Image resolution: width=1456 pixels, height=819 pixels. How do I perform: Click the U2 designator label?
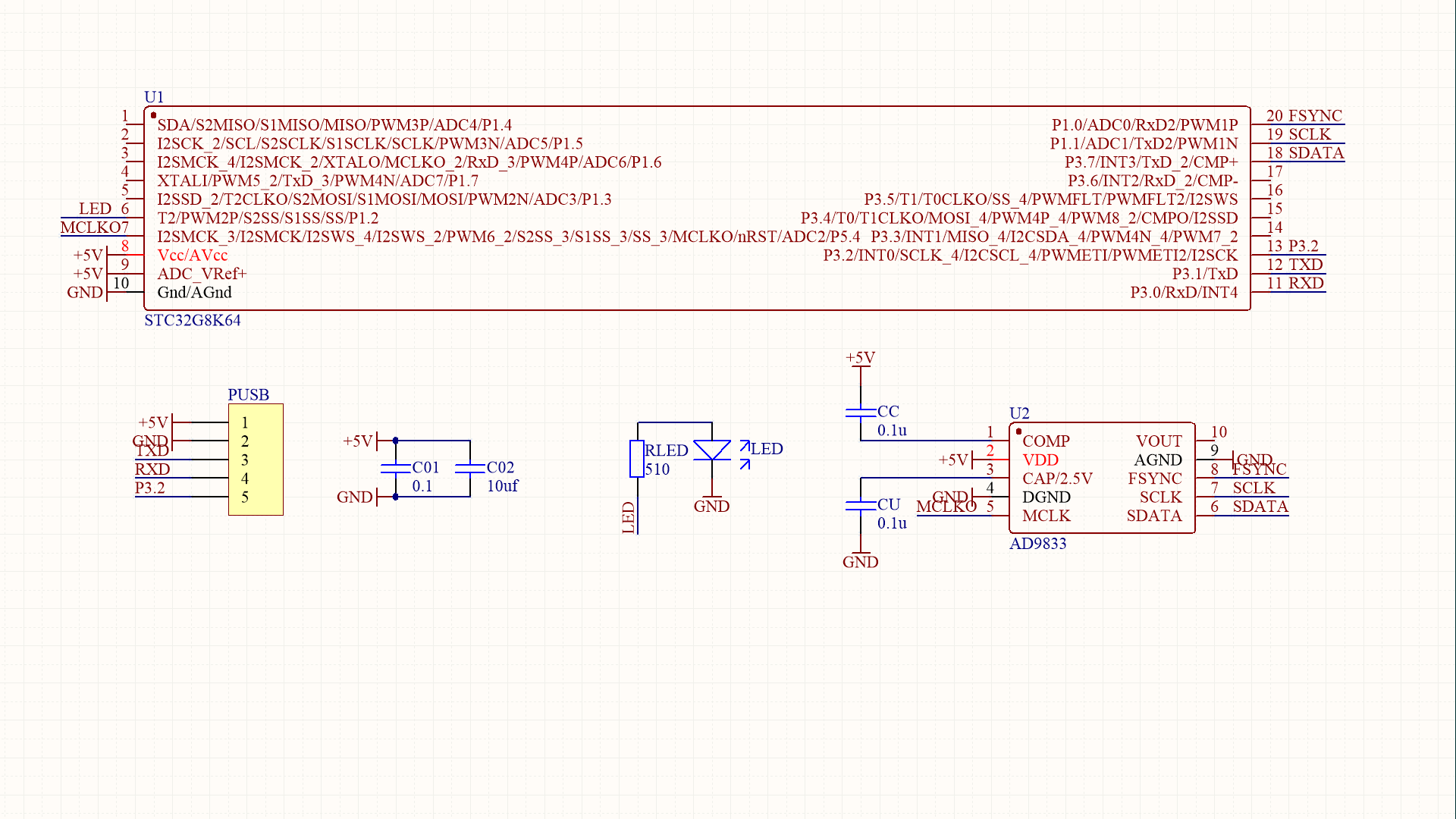click(x=1019, y=413)
